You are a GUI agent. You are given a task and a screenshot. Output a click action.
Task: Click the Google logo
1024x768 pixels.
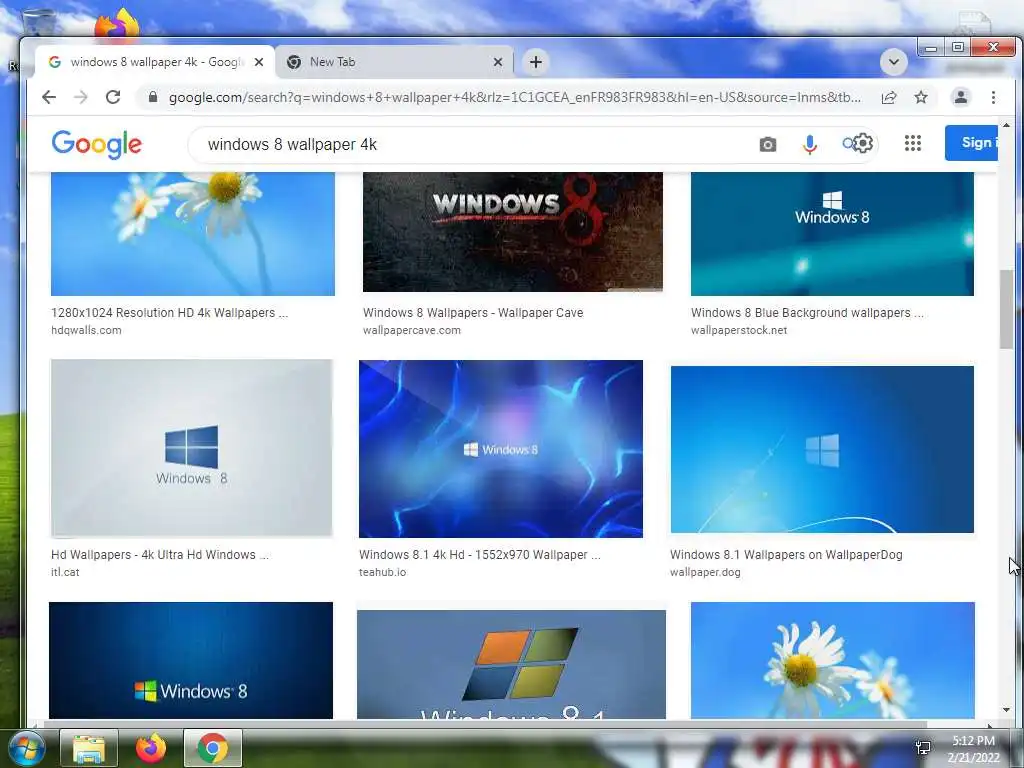97,144
